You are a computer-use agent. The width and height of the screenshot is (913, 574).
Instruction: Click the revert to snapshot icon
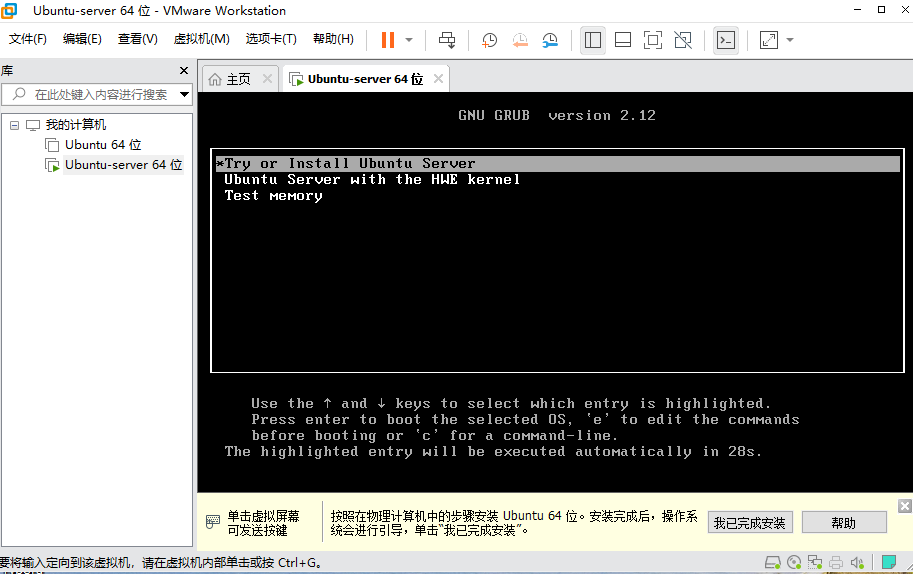click(x=520, y=40)
